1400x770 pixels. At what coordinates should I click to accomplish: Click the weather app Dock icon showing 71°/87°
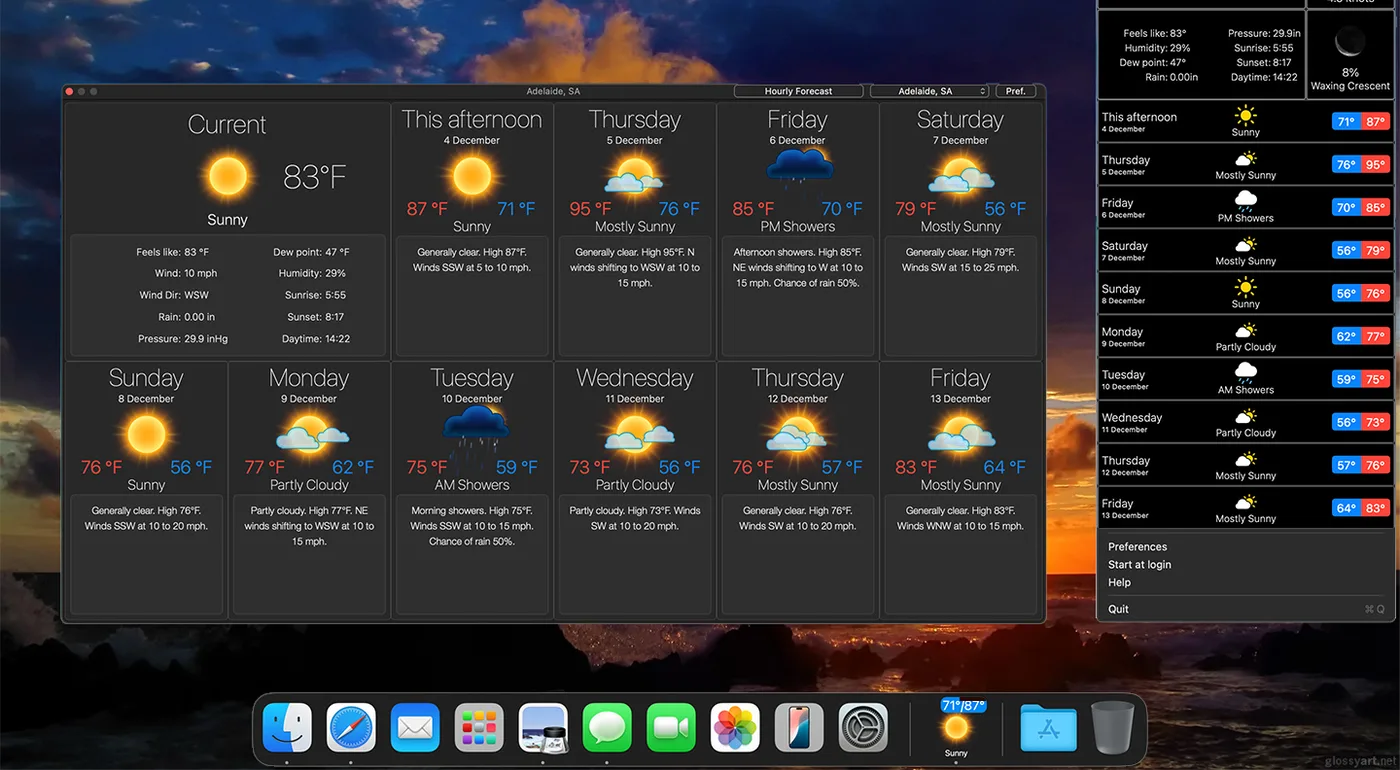(956, 727)
